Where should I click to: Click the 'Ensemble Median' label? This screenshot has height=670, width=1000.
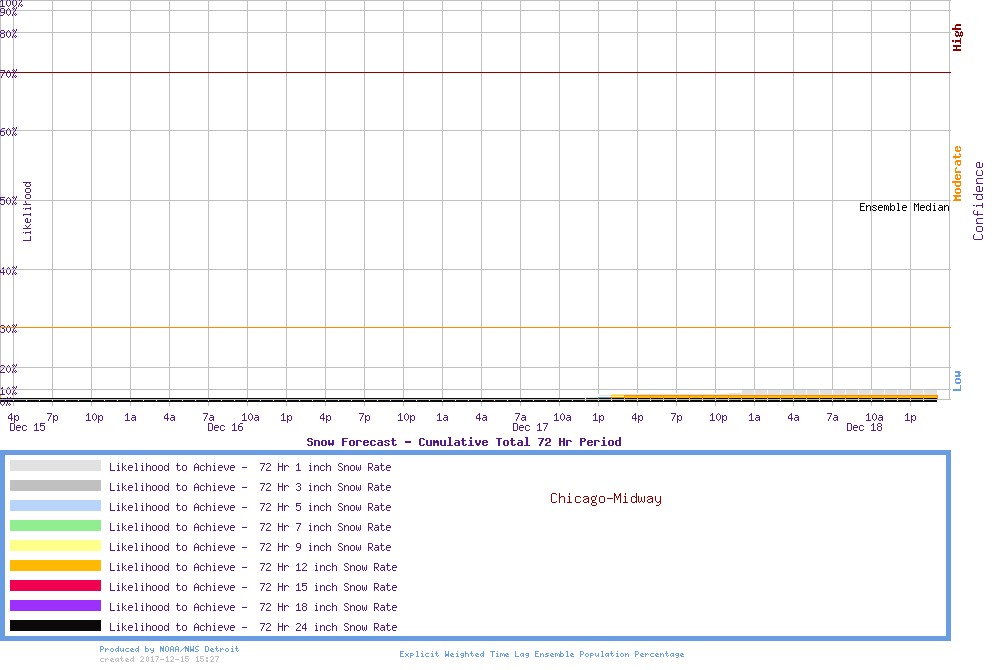(x=904, y=207)
